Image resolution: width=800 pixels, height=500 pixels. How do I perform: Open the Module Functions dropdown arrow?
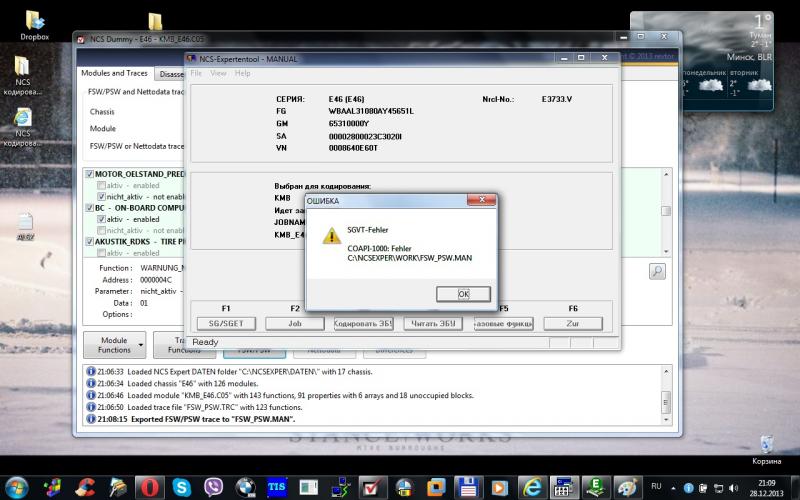click(141, 345)
